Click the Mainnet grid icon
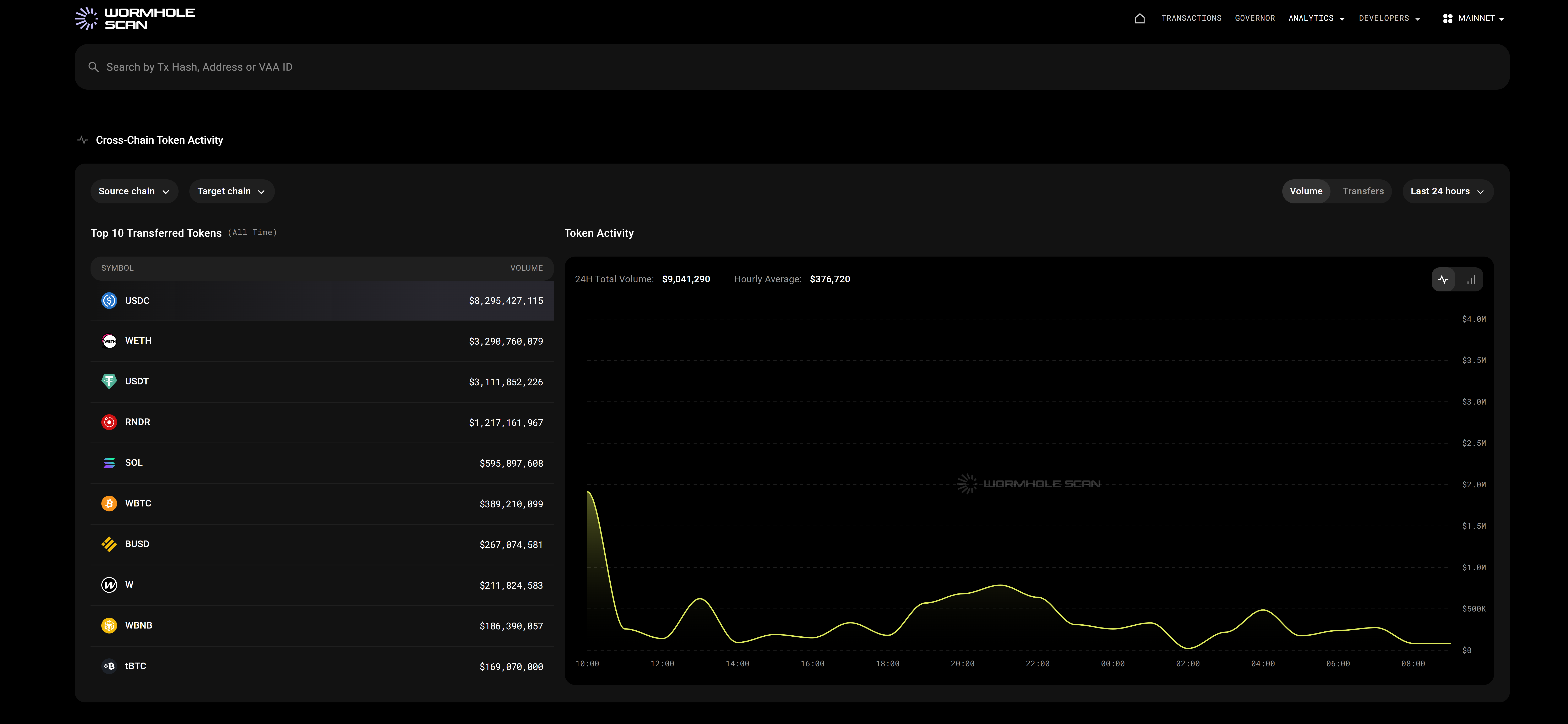The image size is (1568, 724). (1448, 19)
